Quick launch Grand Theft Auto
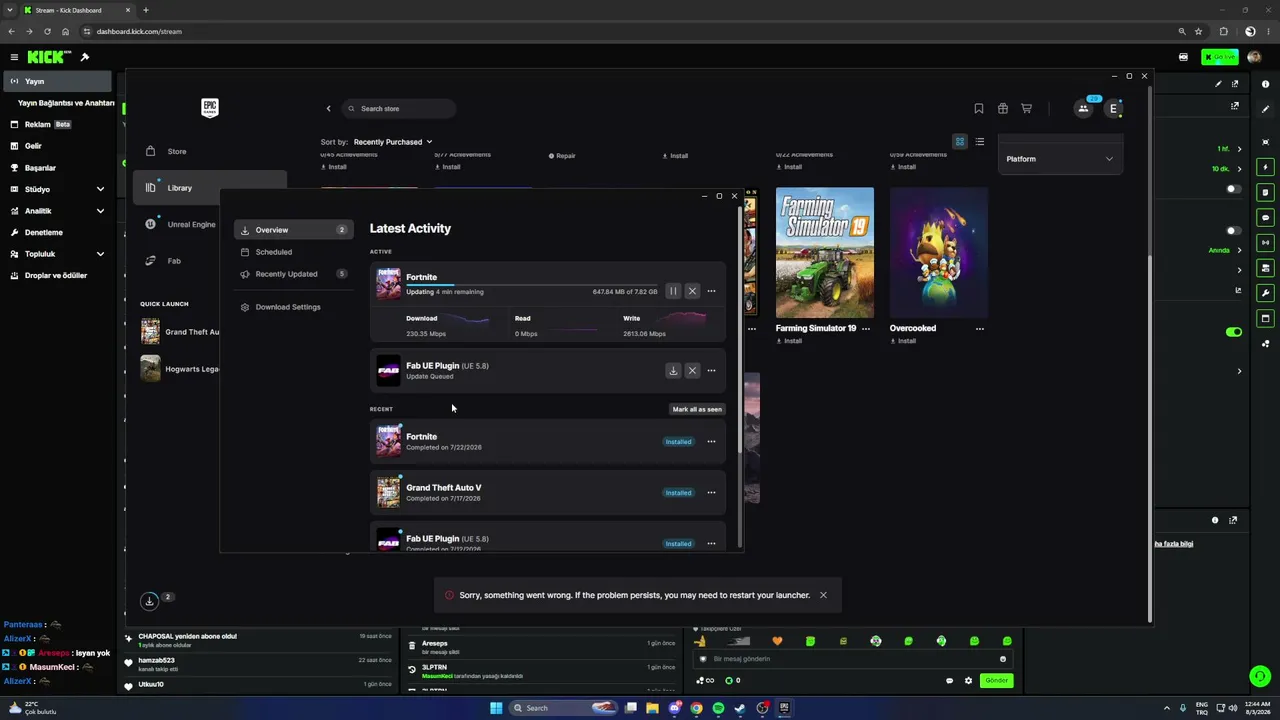This screenshot has height=720, width=1280. (181, 332)
